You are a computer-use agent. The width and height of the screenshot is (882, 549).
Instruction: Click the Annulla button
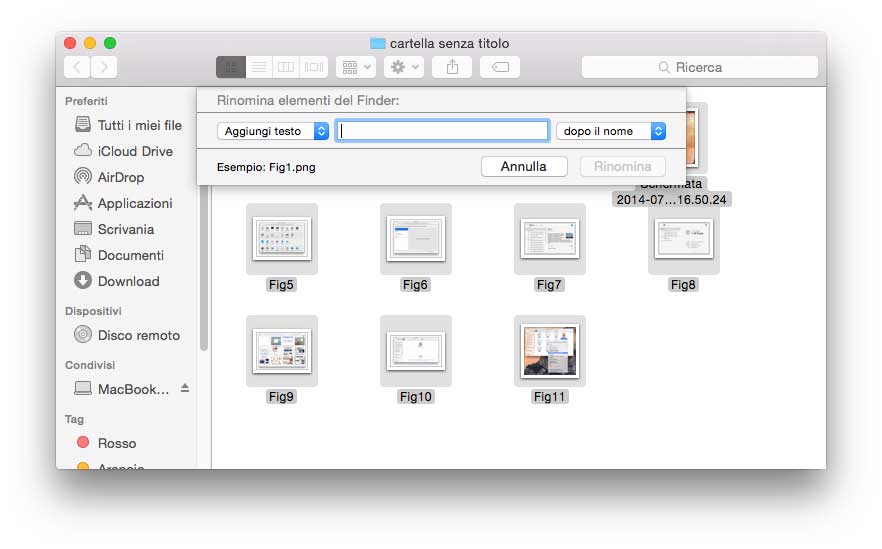(x=524, y=166)
